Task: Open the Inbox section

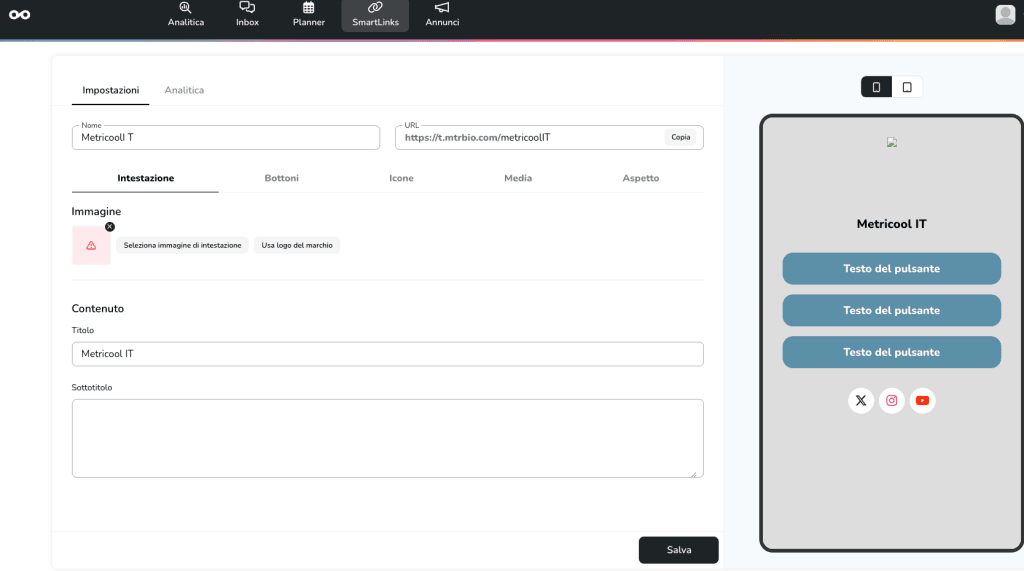Action: point(247,14)
